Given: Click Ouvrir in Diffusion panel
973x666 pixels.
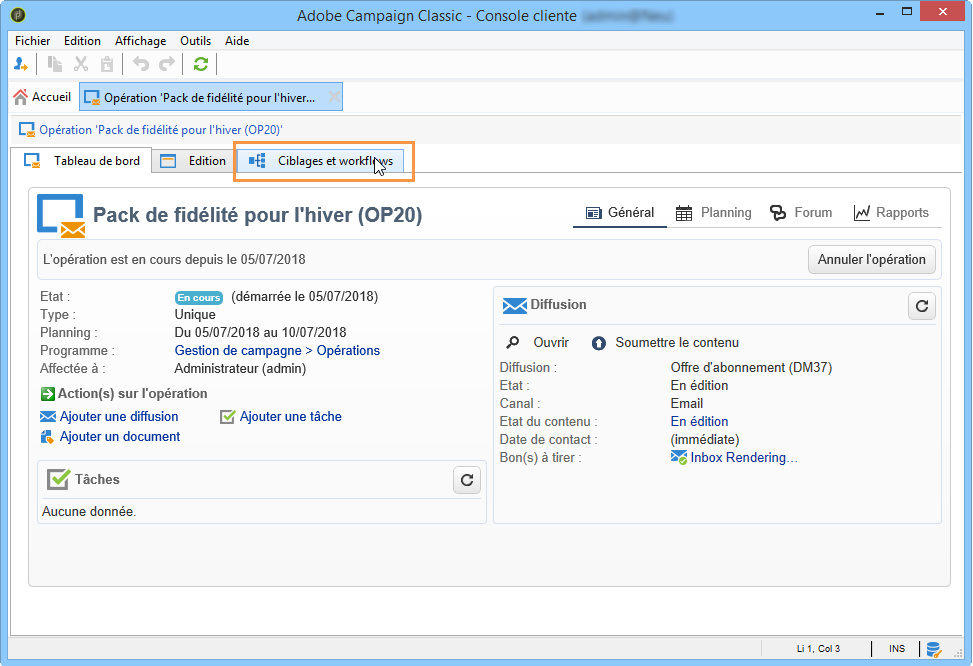Looking at the screenshot, I should point(551,343).
